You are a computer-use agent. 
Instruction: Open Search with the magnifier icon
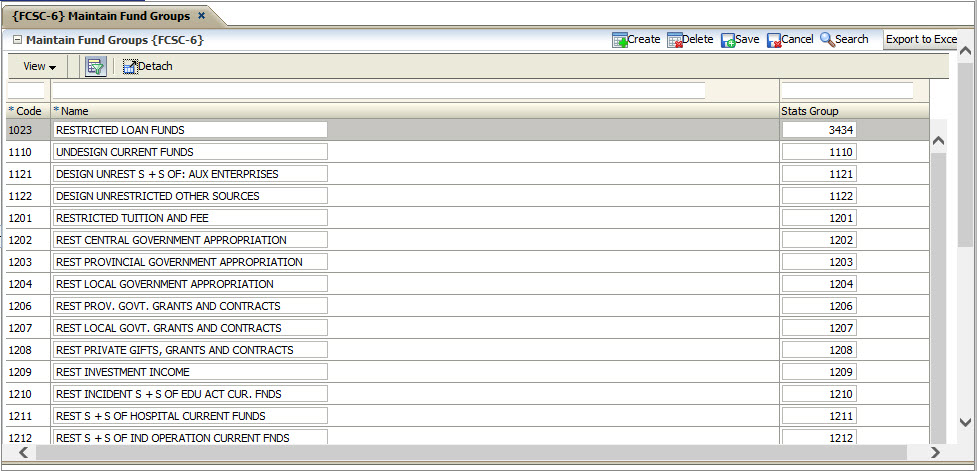point(827,40)
